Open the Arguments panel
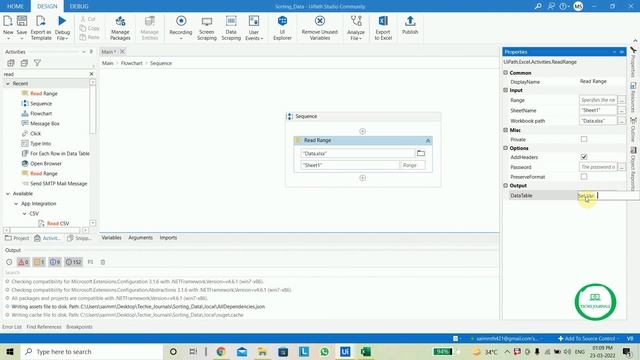 [x=140, y=238]
